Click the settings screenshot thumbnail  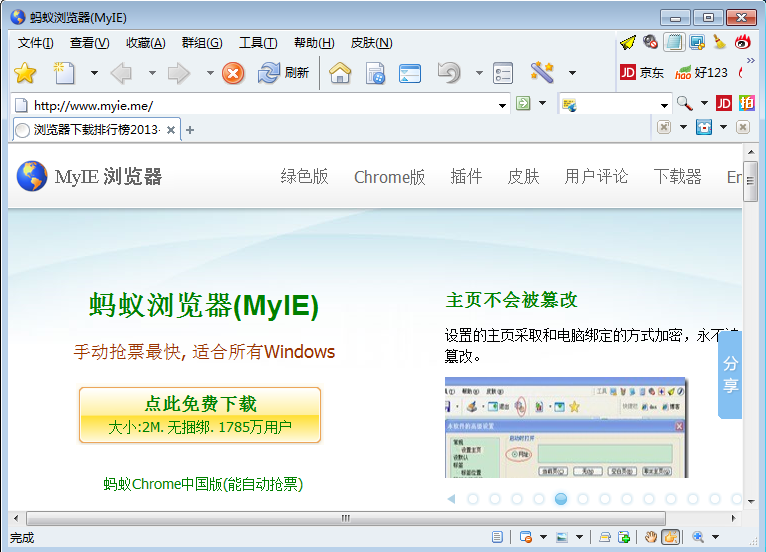coord(566,427)
